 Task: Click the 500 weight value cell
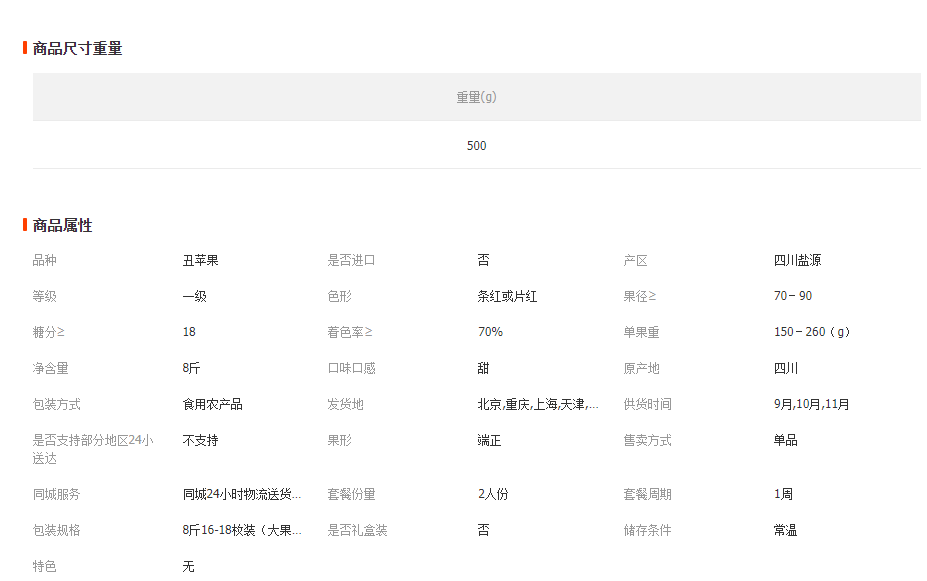tap(476, 146)
